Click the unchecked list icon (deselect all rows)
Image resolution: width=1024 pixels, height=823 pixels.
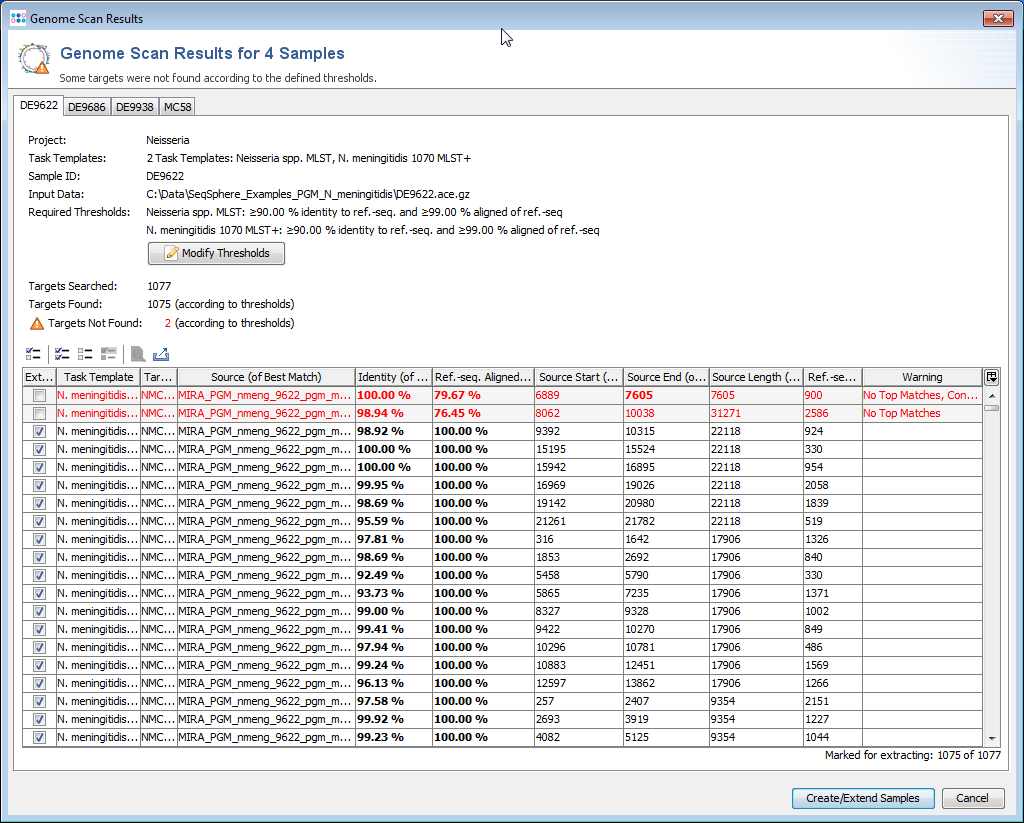(x=85, y=354)
